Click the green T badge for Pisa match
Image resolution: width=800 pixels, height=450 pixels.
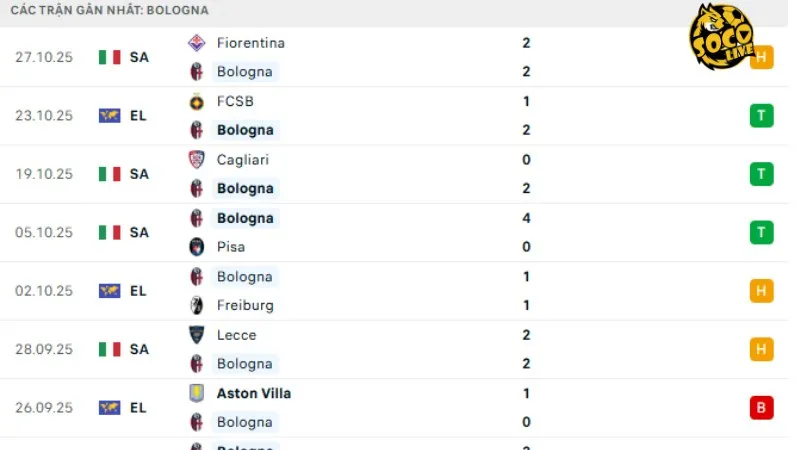pyautogui.click(x=761, y=232)
